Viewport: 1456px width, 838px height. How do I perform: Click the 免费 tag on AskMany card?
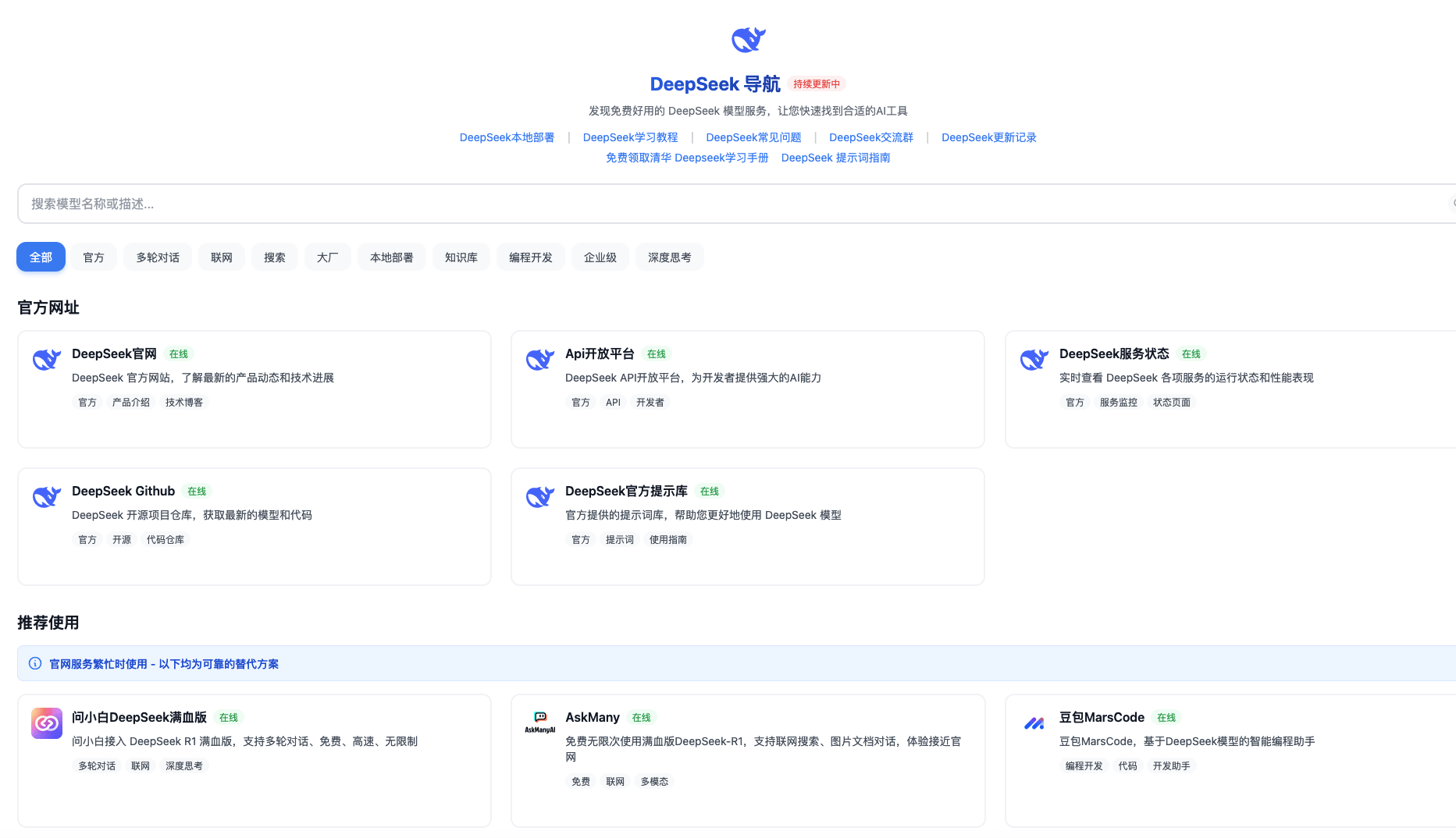(581, 782)
